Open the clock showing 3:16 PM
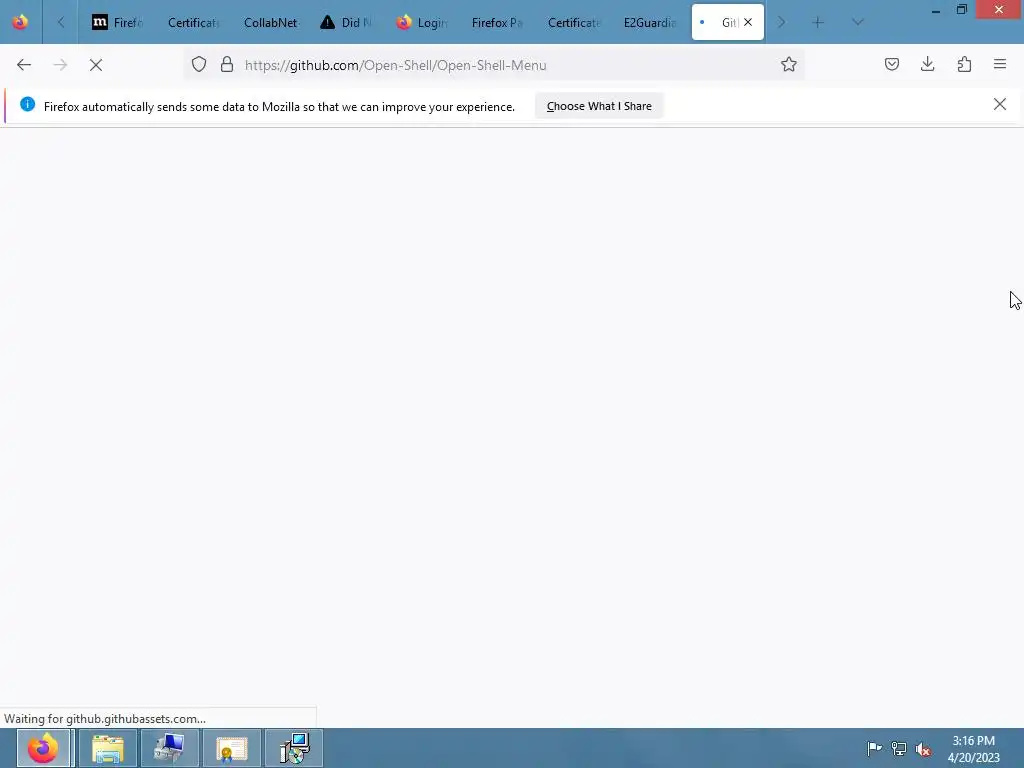 coord(973,749)
